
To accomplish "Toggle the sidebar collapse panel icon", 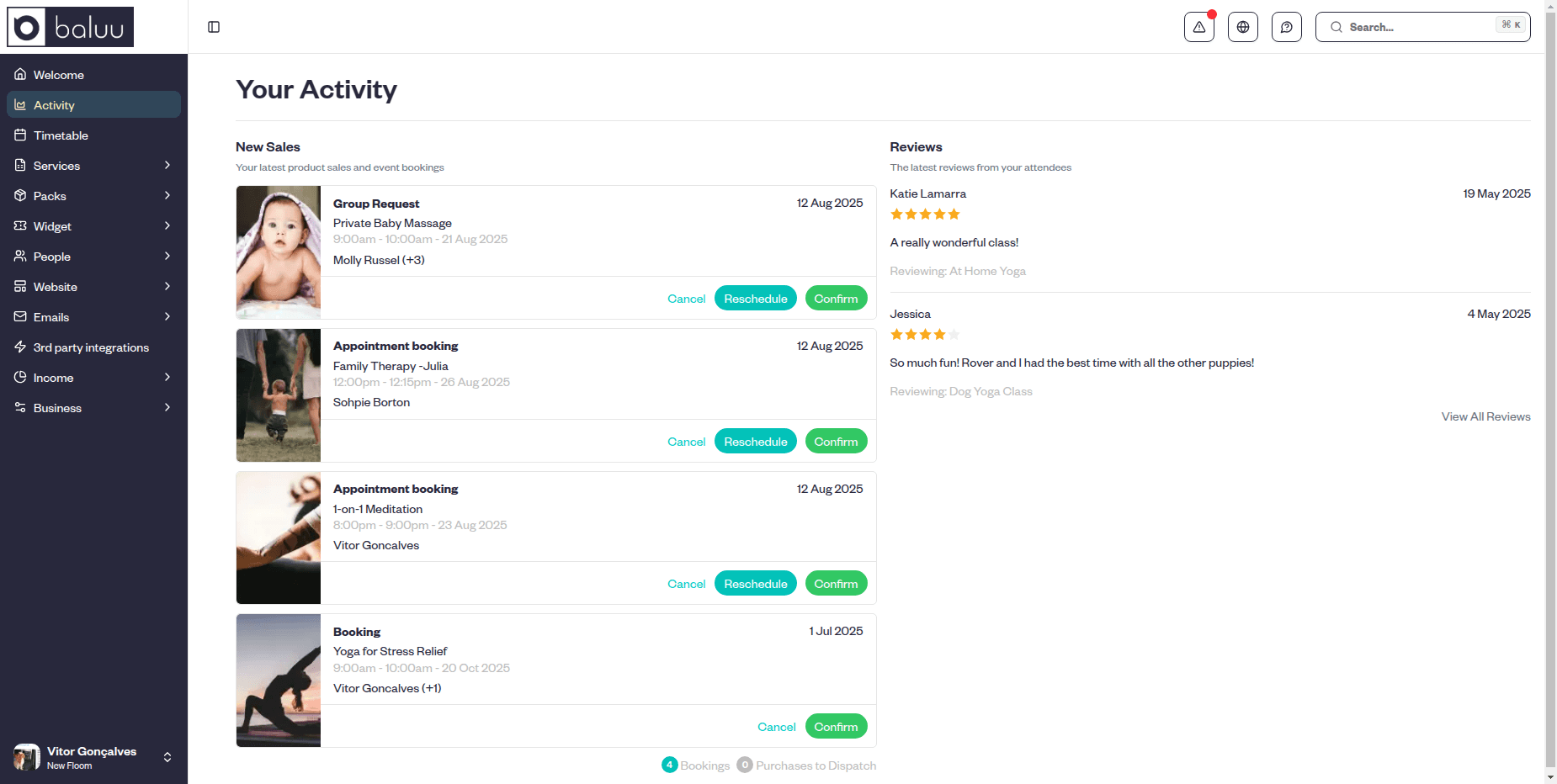I will tap(213, 27).
